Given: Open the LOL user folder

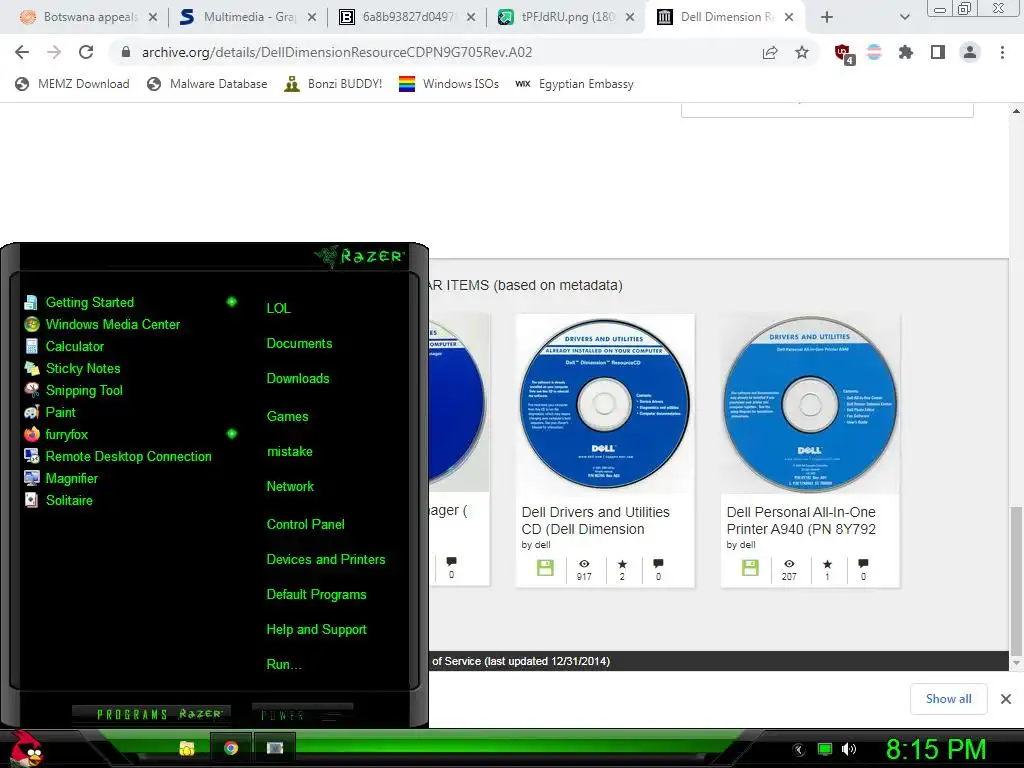Looking at the screenshot, I should [x=278, y=308].
